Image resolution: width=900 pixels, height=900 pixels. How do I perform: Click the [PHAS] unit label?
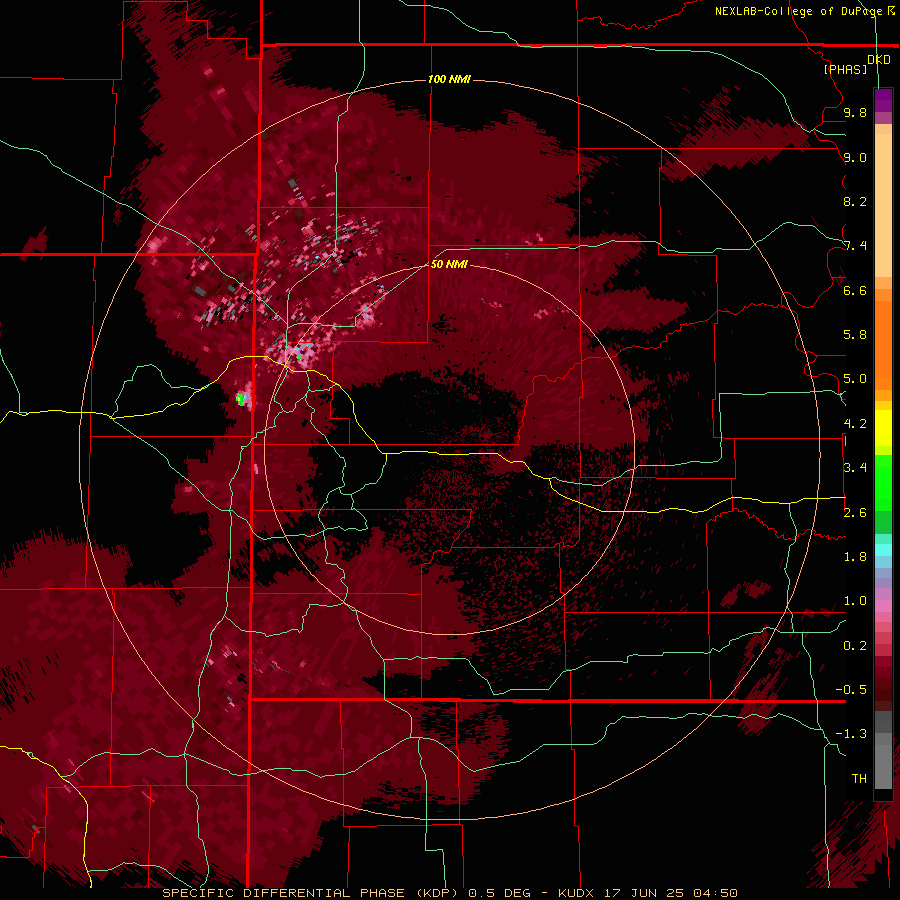(845, 69)
